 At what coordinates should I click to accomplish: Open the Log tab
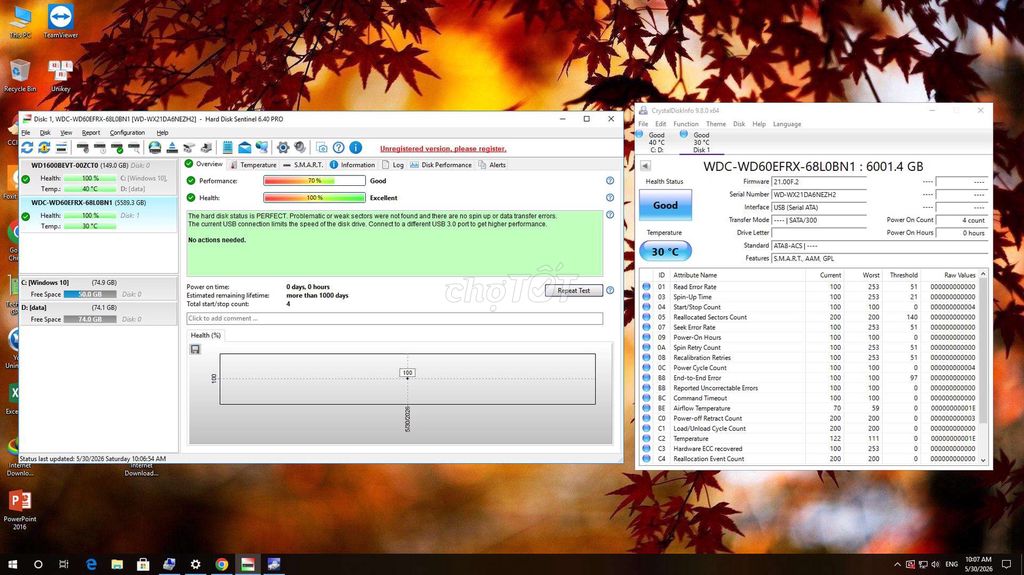[393, 165]
